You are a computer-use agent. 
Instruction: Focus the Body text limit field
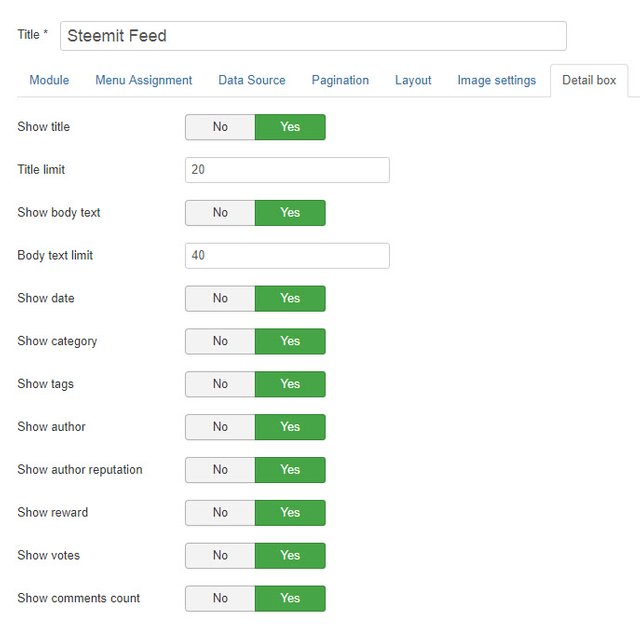(287, 255)
